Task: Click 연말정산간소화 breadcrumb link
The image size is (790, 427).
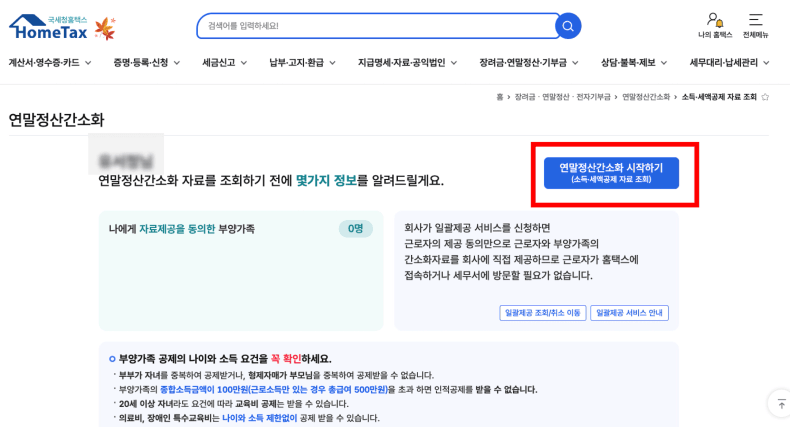Action: 646,97
